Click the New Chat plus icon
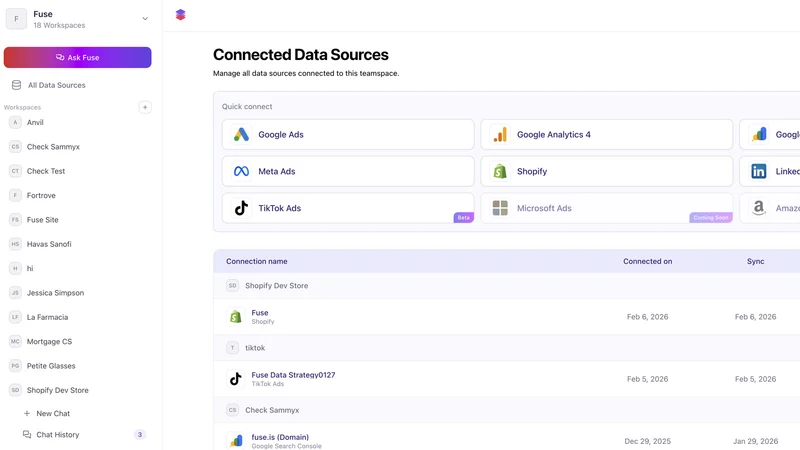Screen dimensions: 800x450 tap(27, 413)
